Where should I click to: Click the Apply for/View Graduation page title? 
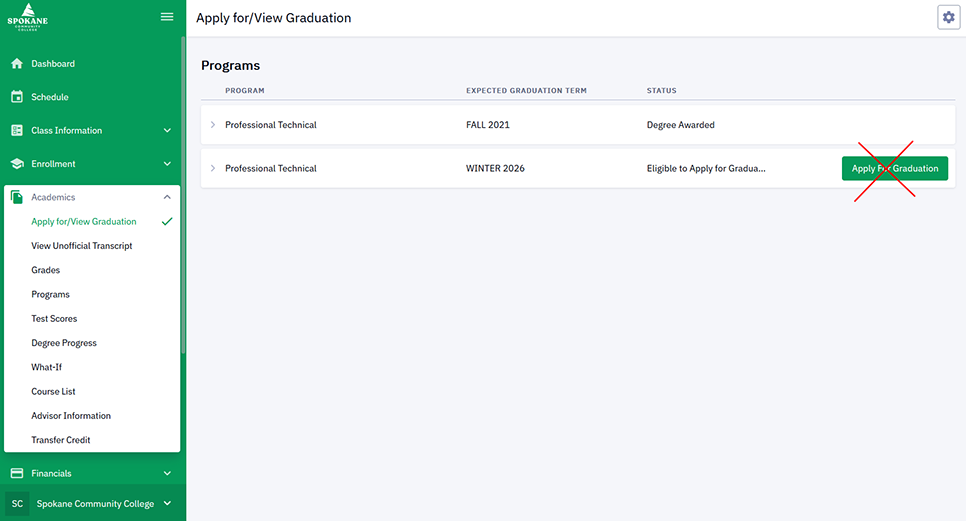274,18
